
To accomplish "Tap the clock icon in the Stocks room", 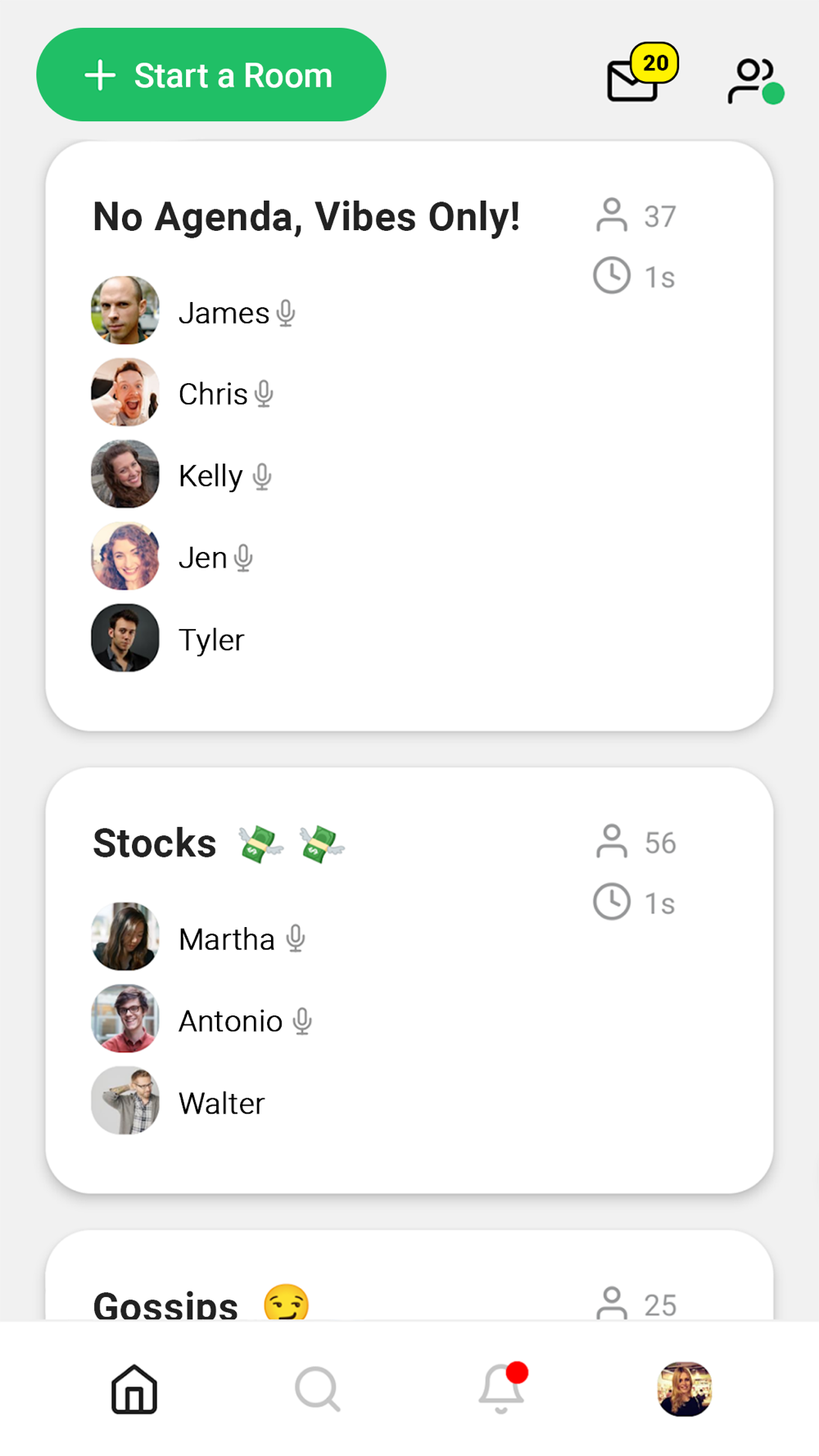I will pos(612,902).
